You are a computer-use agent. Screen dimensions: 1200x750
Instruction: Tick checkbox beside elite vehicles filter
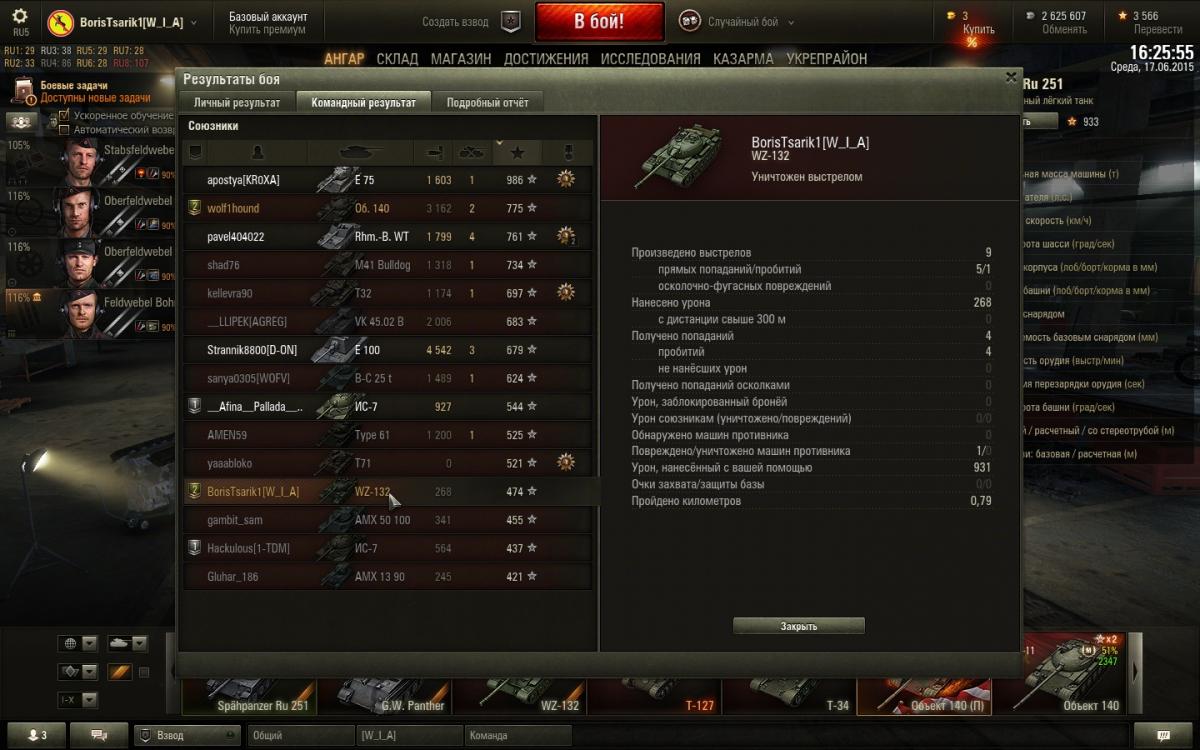click(144, 672)
